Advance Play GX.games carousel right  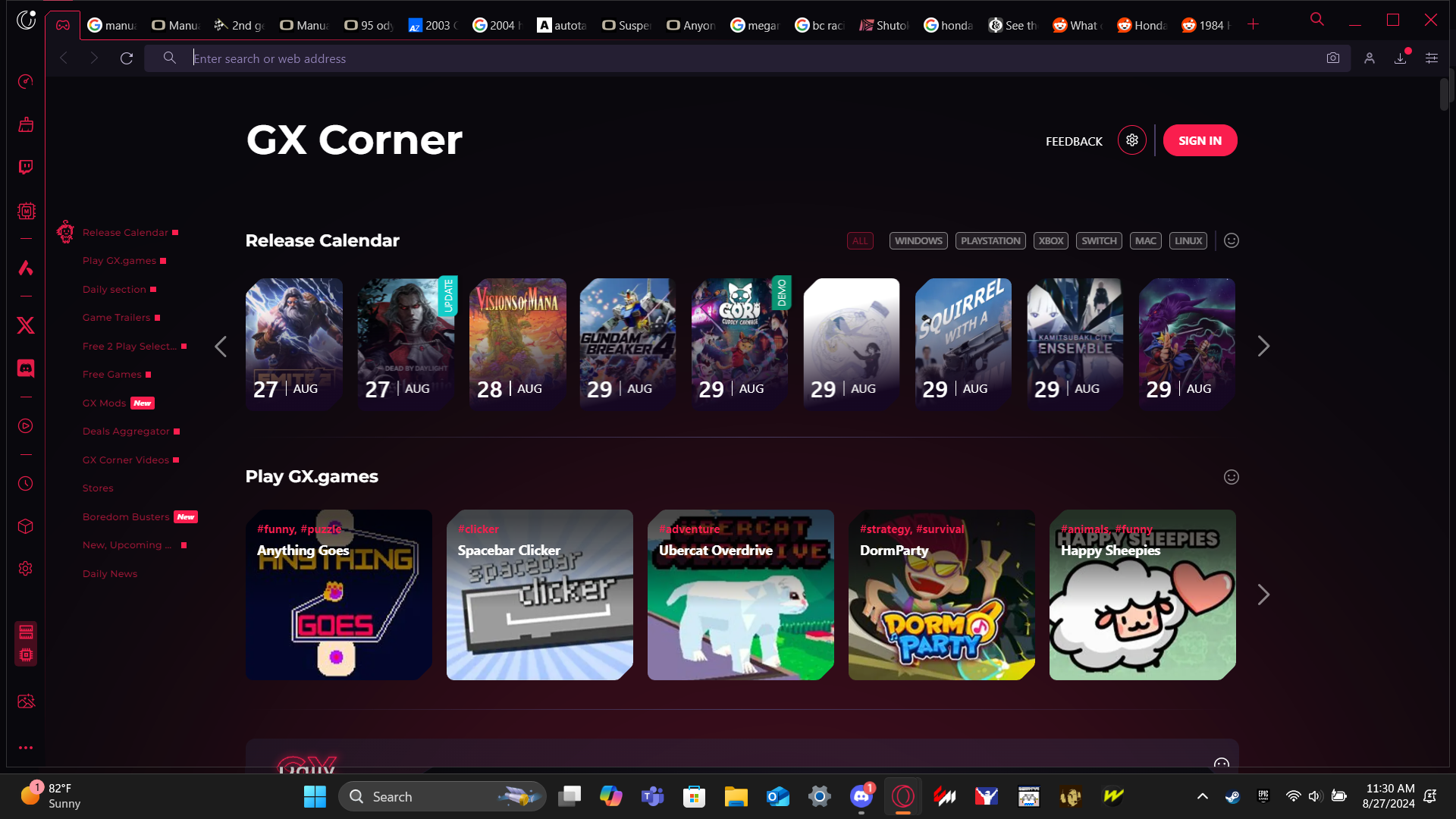[1263, 595]
